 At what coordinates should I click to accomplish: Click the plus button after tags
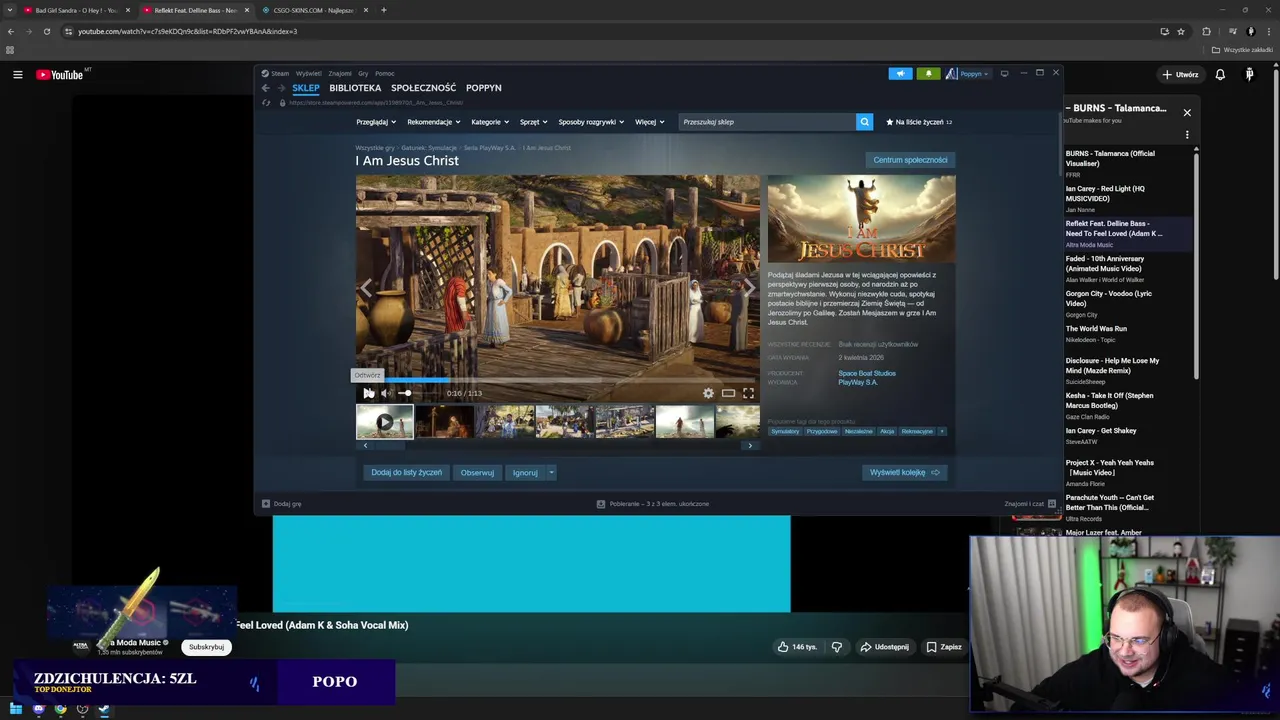click(x=942, y=431)
